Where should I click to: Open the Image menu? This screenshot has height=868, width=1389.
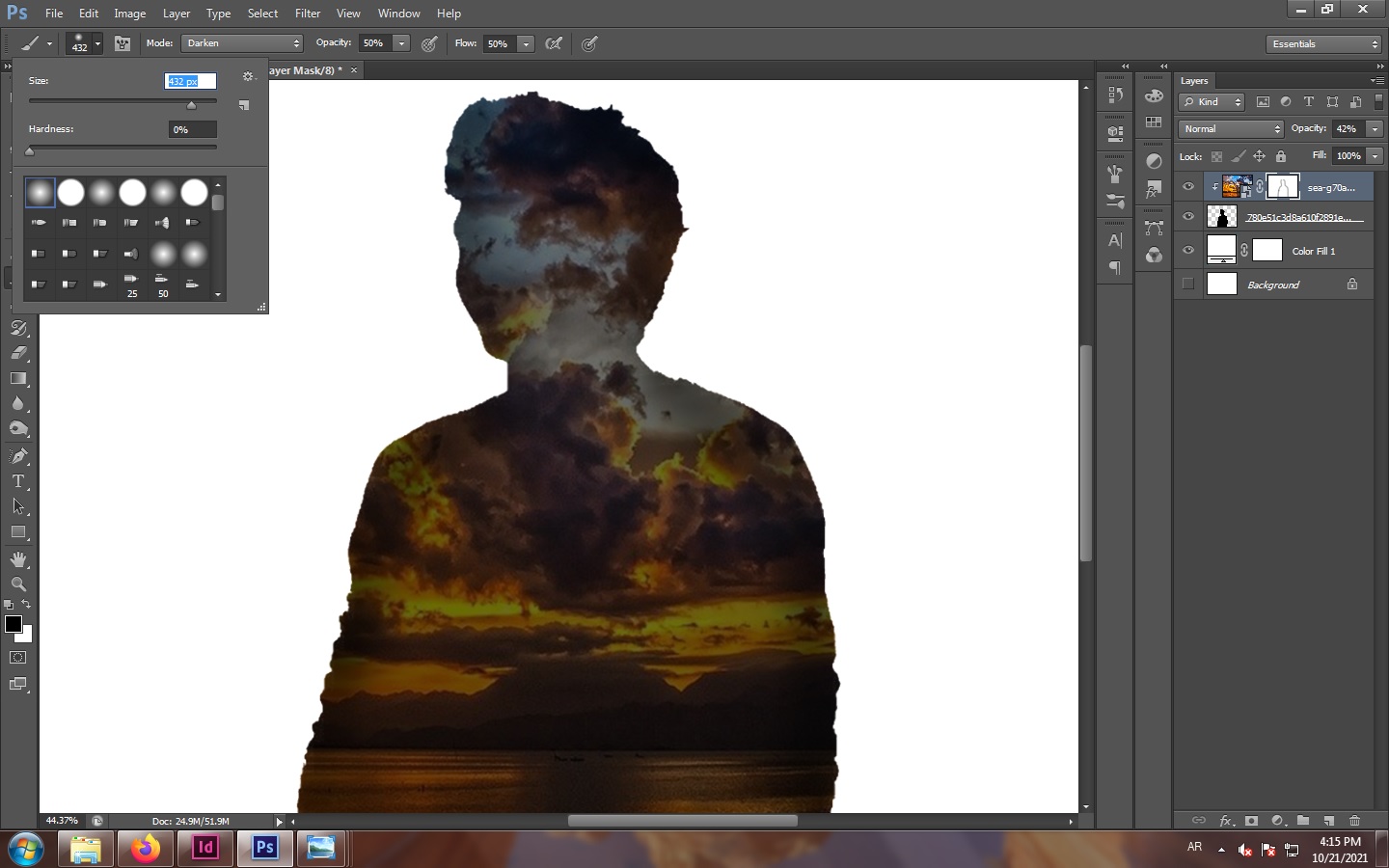pos(129,14)
